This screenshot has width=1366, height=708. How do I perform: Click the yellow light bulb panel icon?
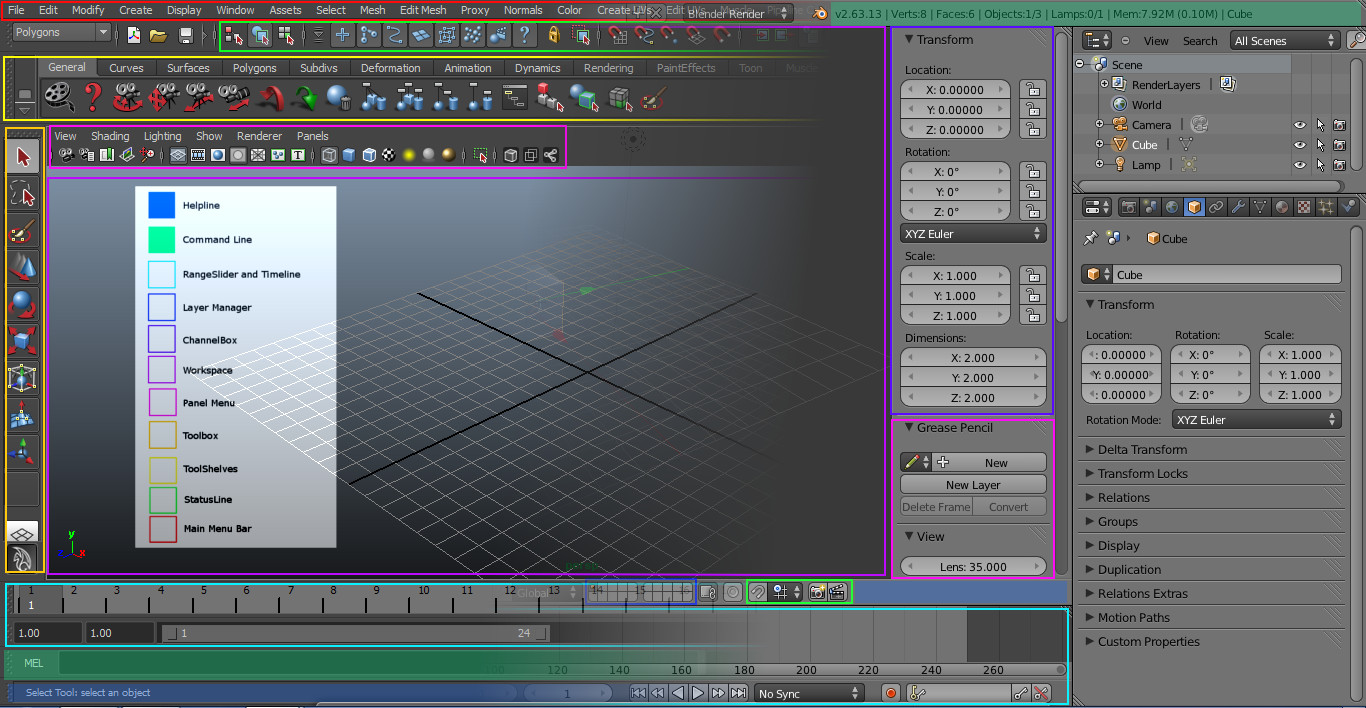click(x=409, y=155)
